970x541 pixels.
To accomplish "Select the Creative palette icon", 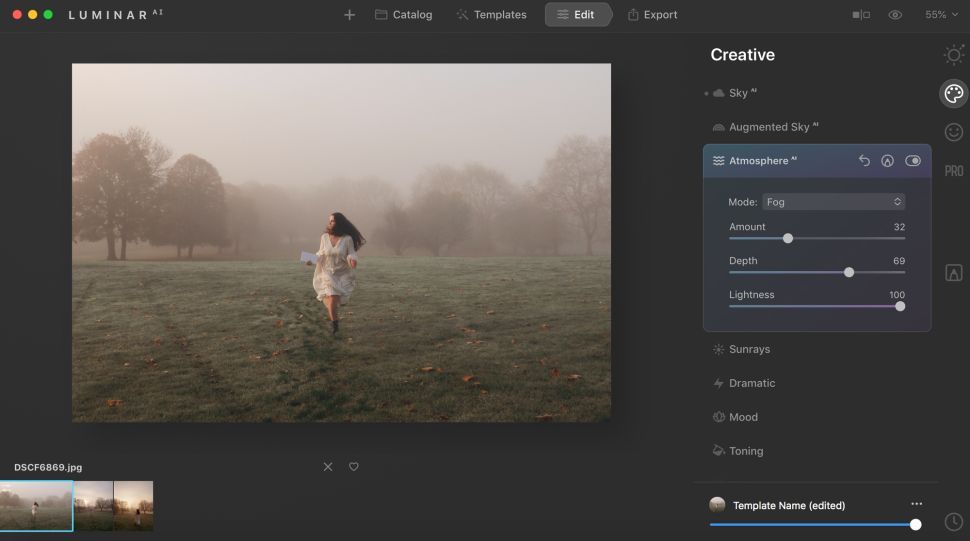I will 953,93.
